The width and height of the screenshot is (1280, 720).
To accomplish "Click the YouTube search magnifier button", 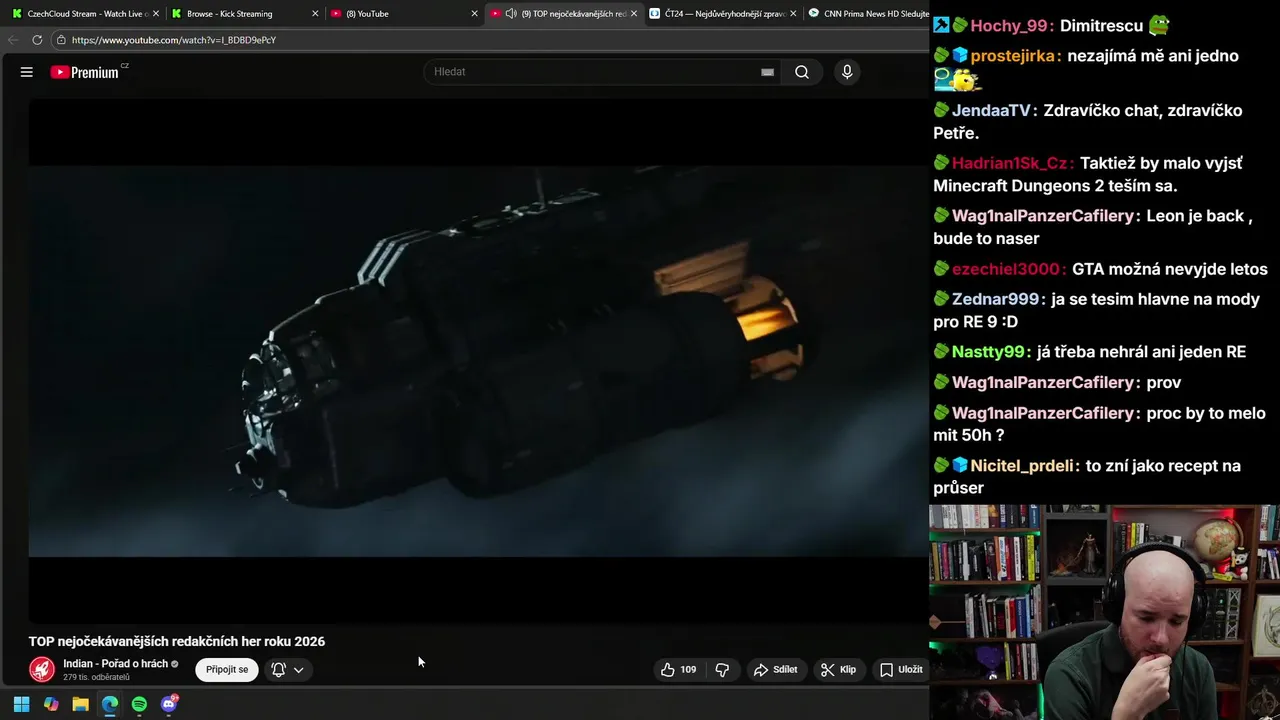I will 802,72.
